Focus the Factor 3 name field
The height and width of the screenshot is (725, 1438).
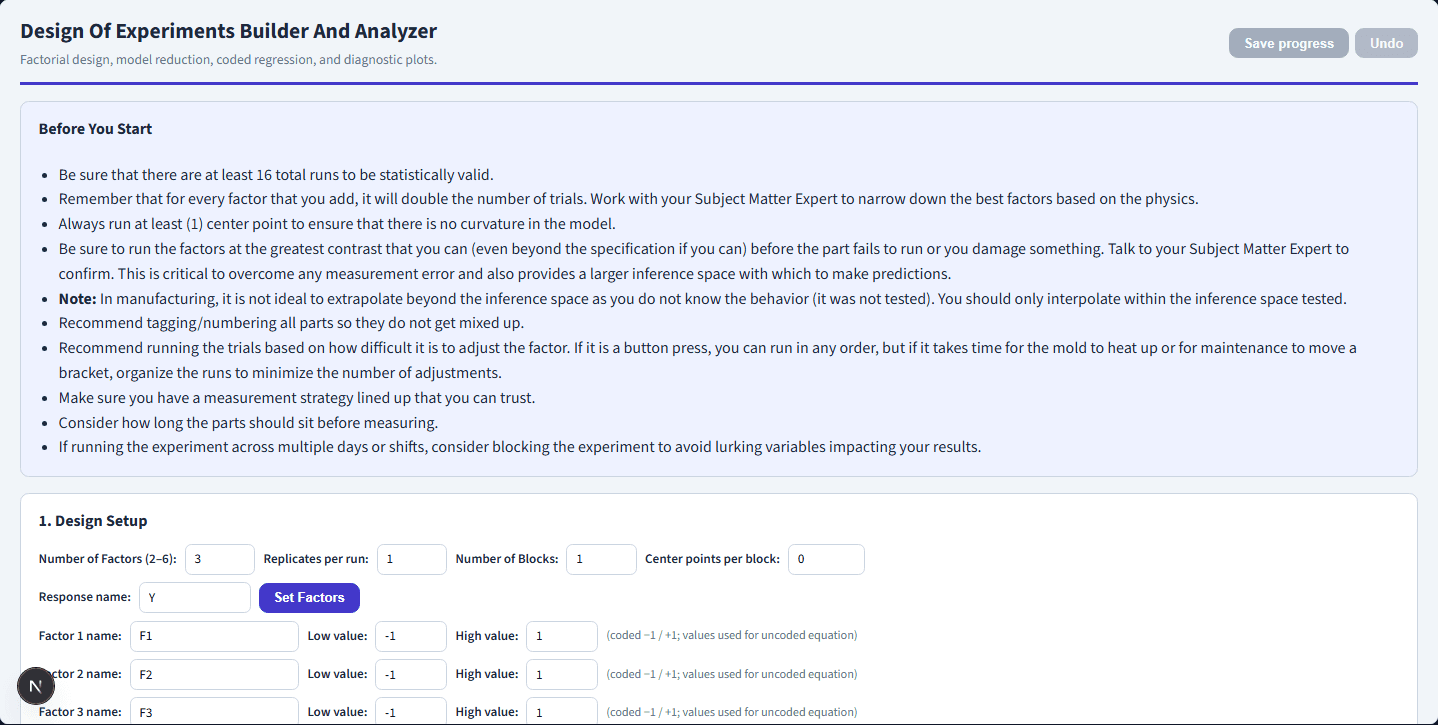pyautogui.click(x=214, y=712)
